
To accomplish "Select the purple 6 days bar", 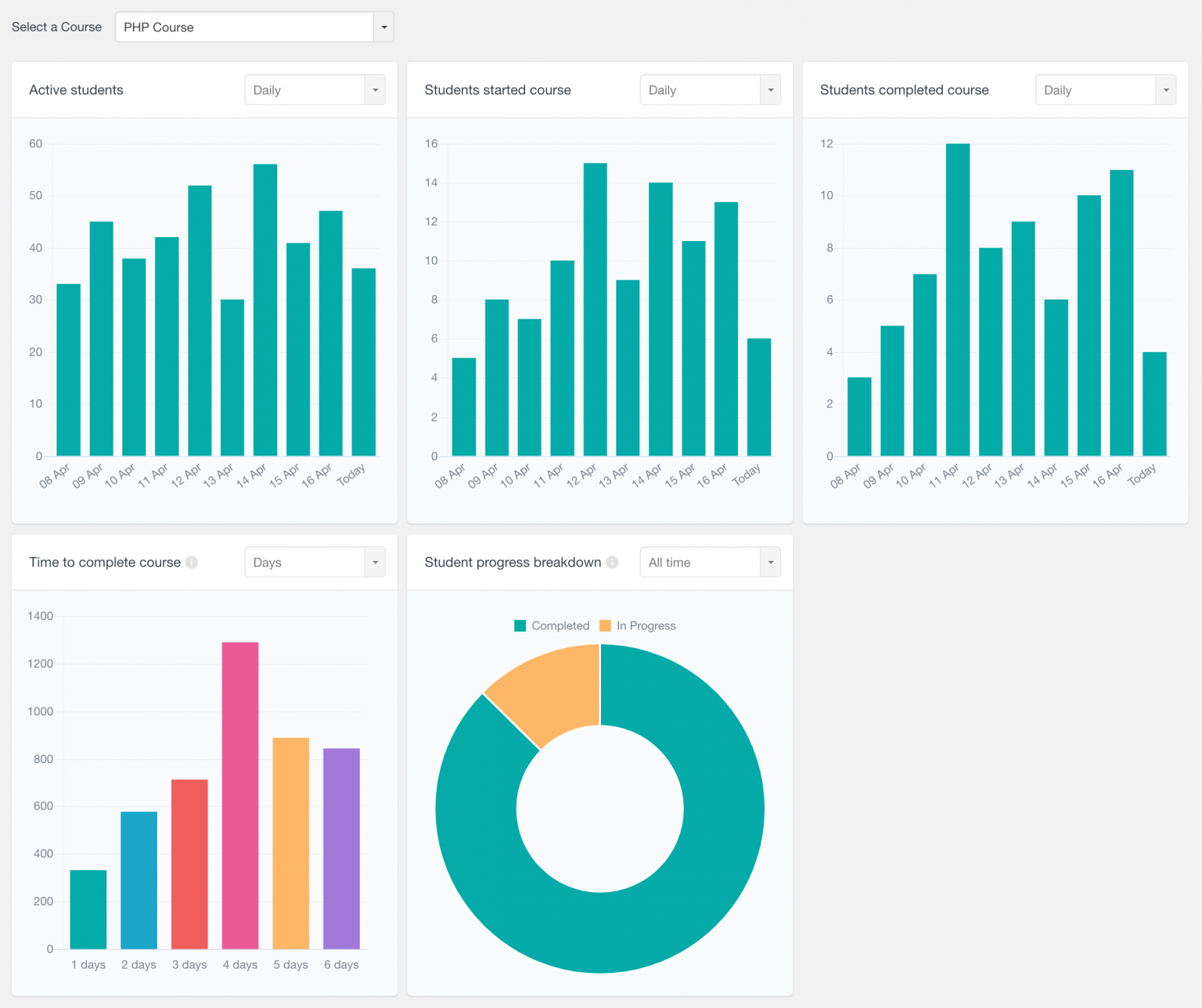I will tap(341, 848).
